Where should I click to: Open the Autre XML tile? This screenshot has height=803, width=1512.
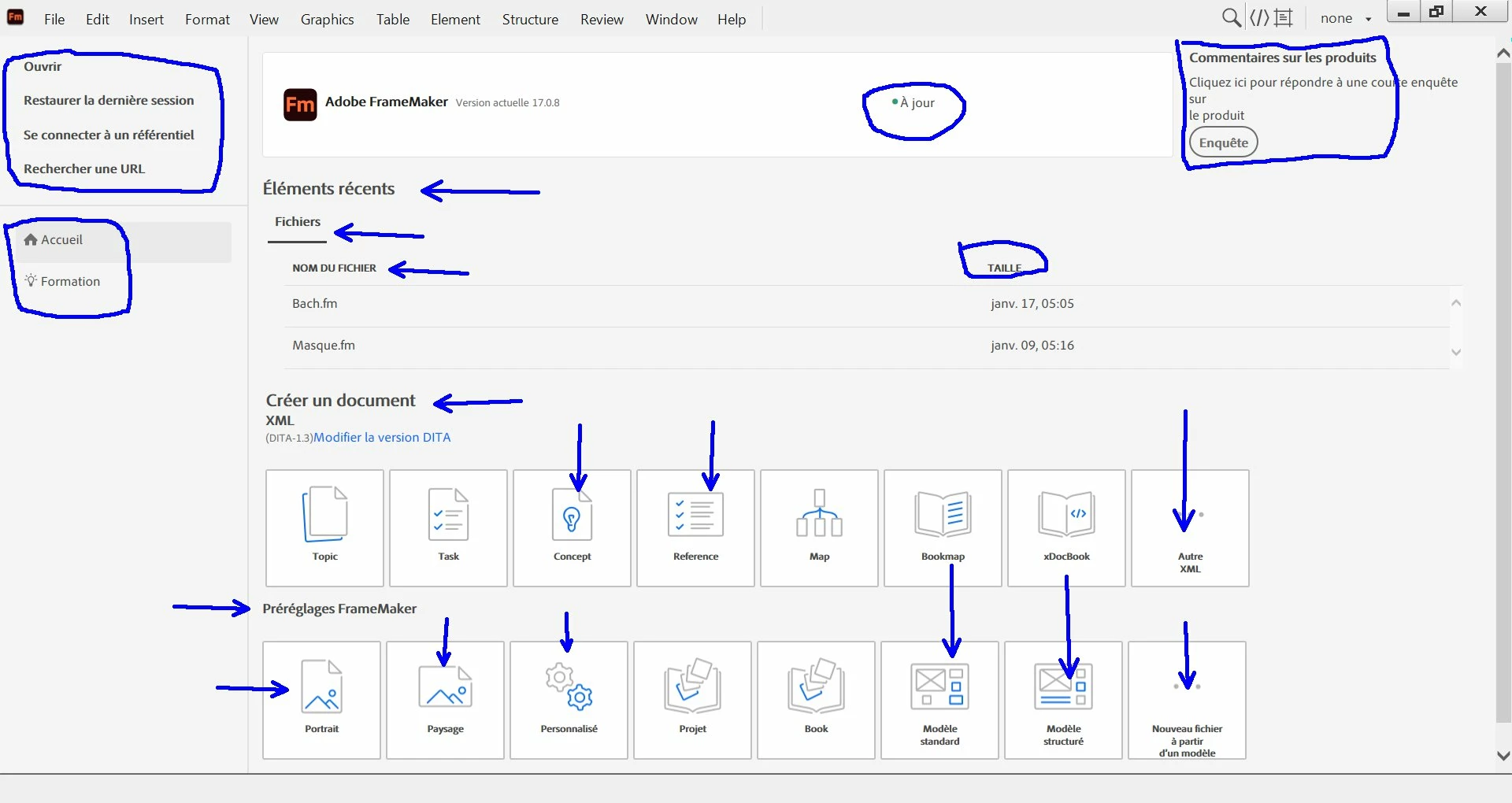pyautogui.click(x=1190, y=527)
